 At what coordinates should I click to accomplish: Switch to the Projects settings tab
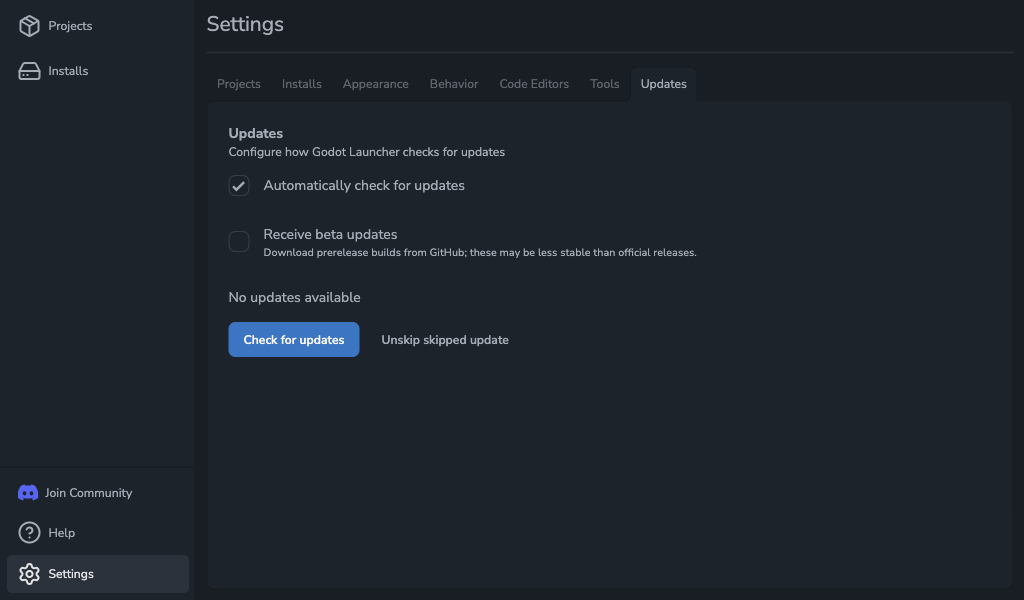click(238, 84)
